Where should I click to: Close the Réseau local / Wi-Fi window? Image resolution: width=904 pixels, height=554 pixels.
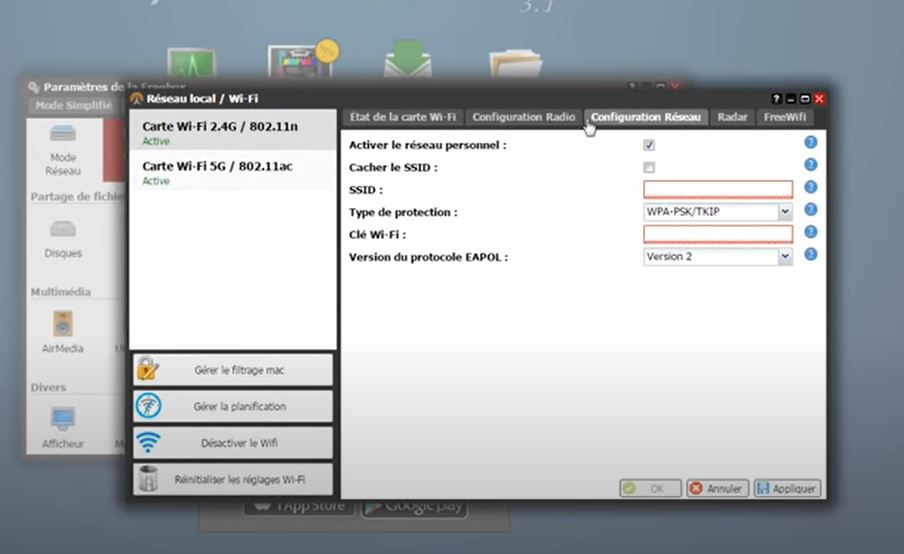pos(819,99)
